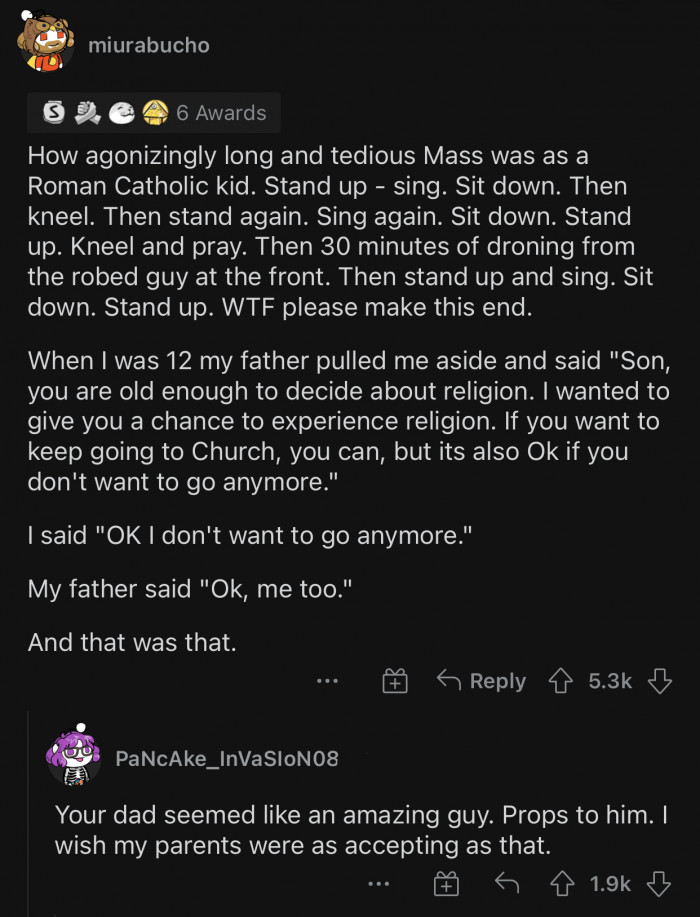Open the 6 Awards list

point(218,113)
